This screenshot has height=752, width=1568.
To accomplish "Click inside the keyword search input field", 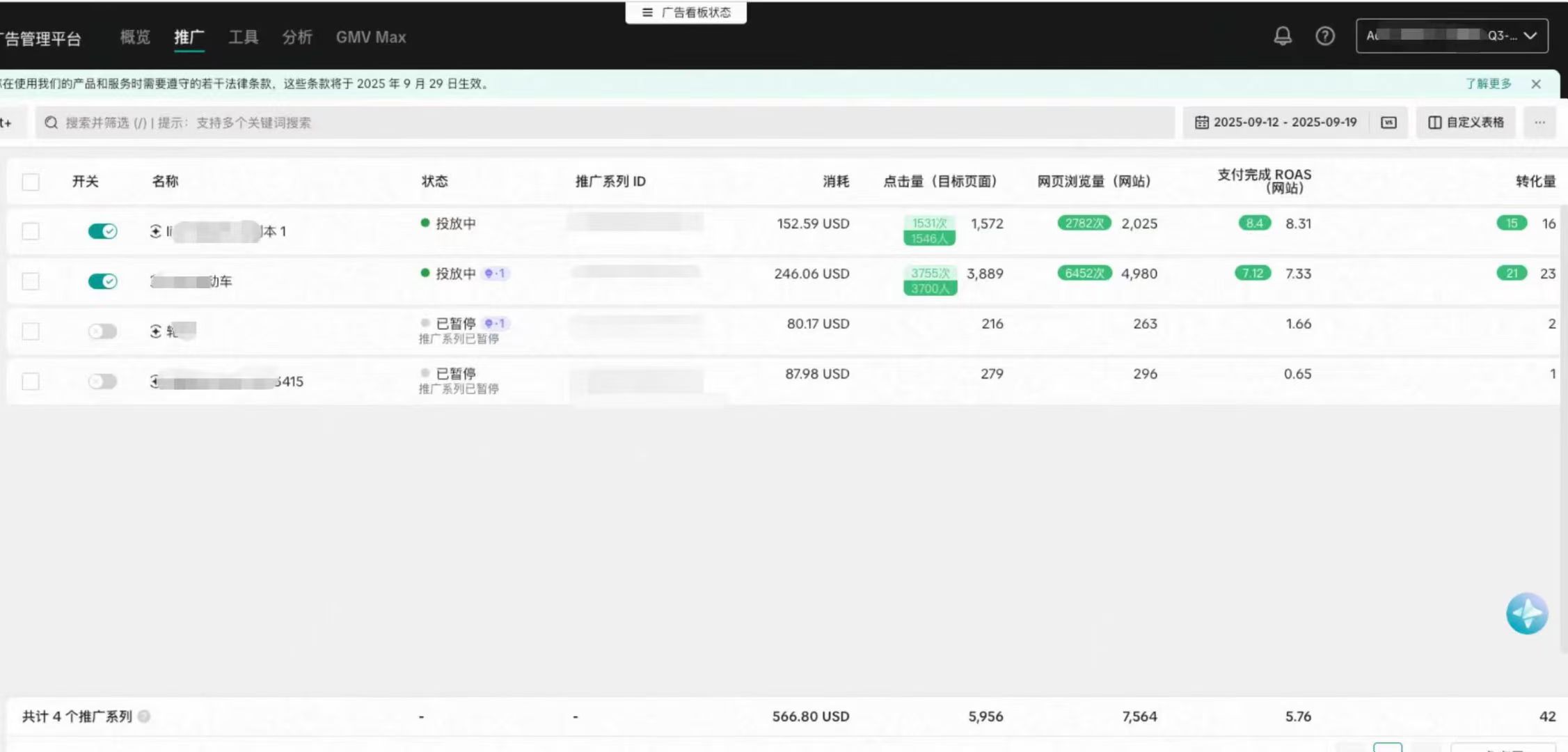I will click(x=278, y=122).
